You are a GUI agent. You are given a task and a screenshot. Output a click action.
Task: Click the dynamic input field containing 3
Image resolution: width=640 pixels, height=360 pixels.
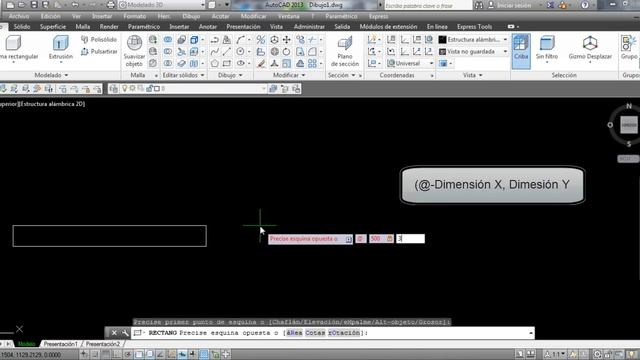[x=410, y=239]
